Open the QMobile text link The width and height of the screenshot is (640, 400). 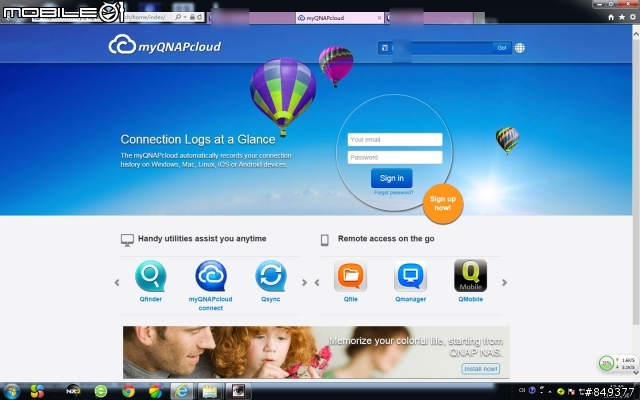pyautogui.click(x=470, y=299)
